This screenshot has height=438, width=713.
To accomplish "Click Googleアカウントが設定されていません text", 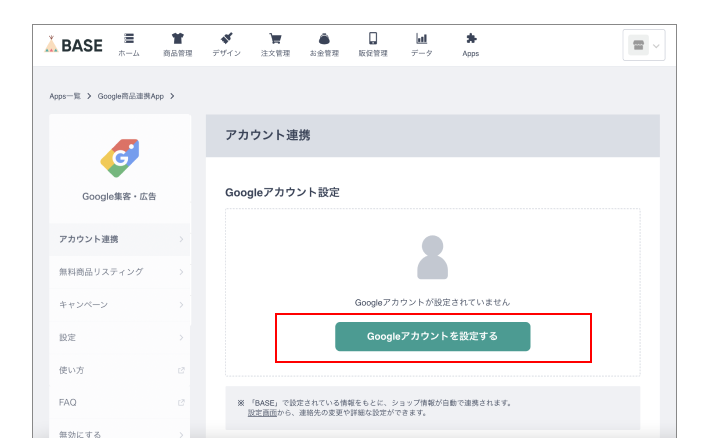I will 432,302.
